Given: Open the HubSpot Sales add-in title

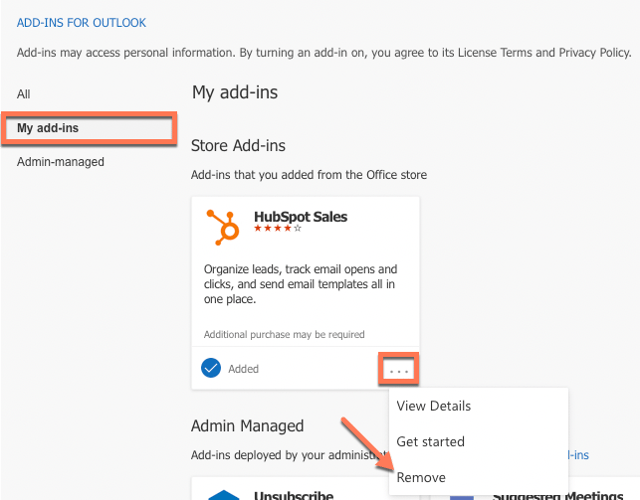Looking at the screenshot, I should (300, 216).
